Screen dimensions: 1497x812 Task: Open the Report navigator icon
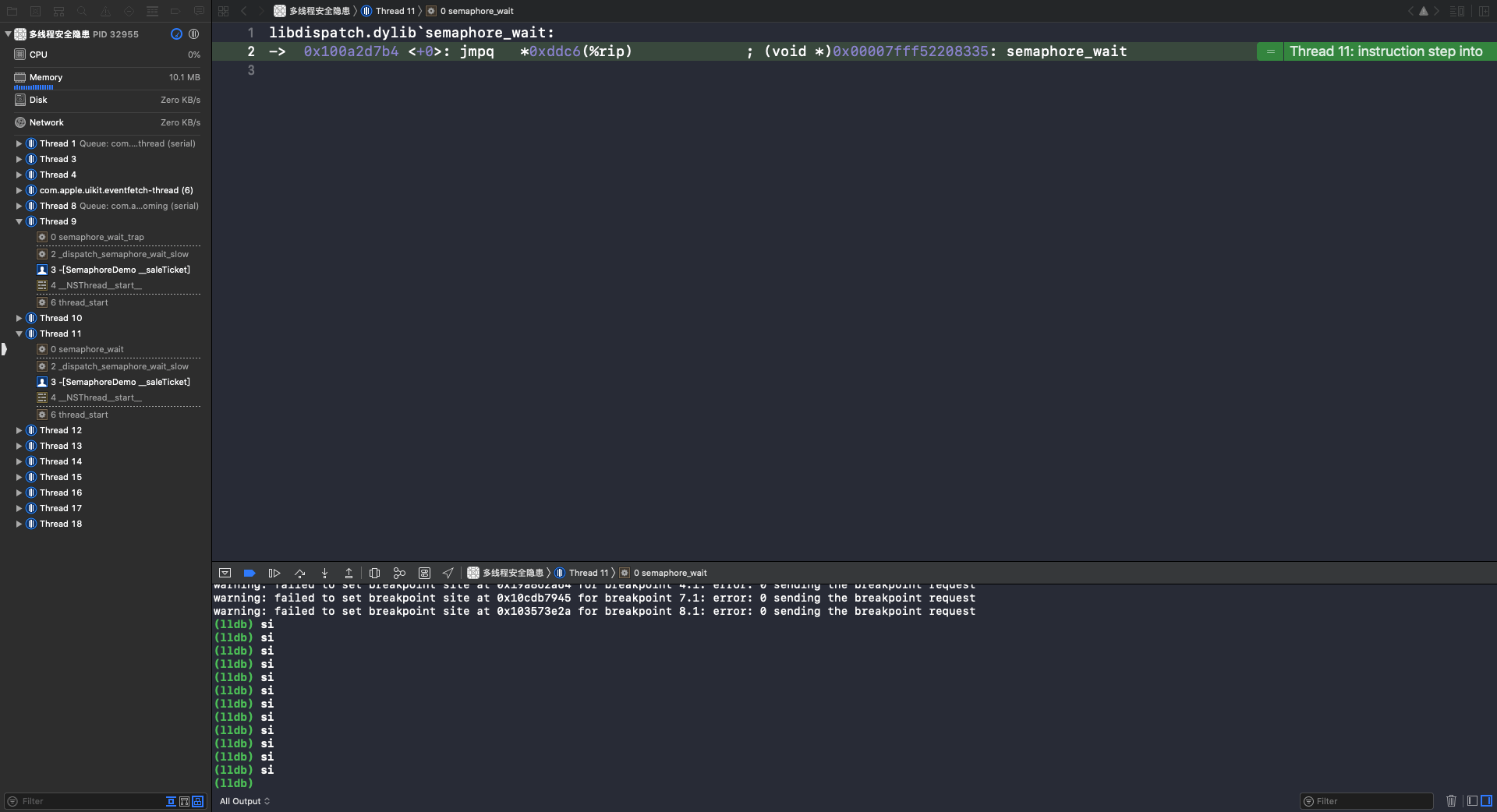[x=200, y=11]
